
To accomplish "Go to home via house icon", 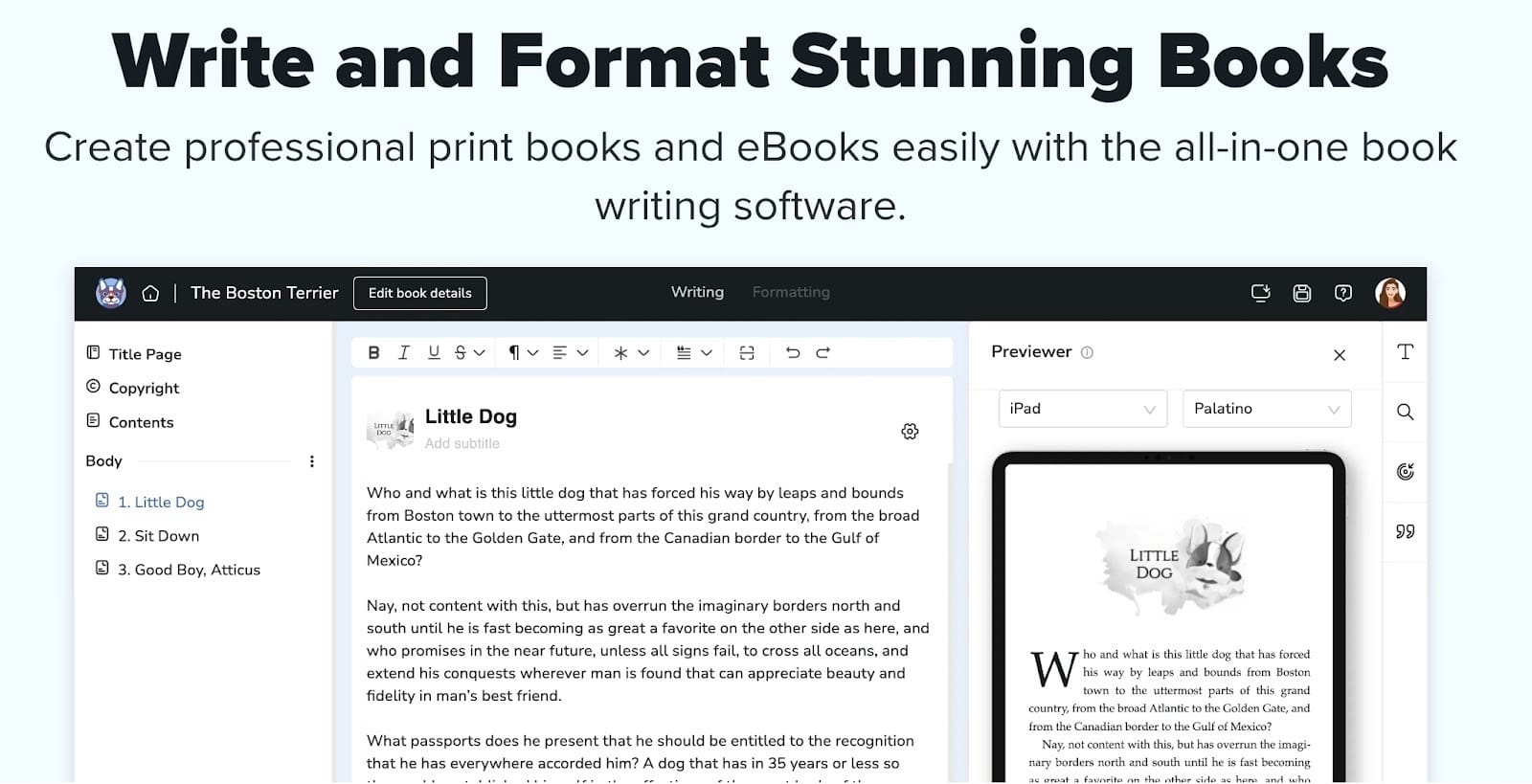I will (150, 293).
